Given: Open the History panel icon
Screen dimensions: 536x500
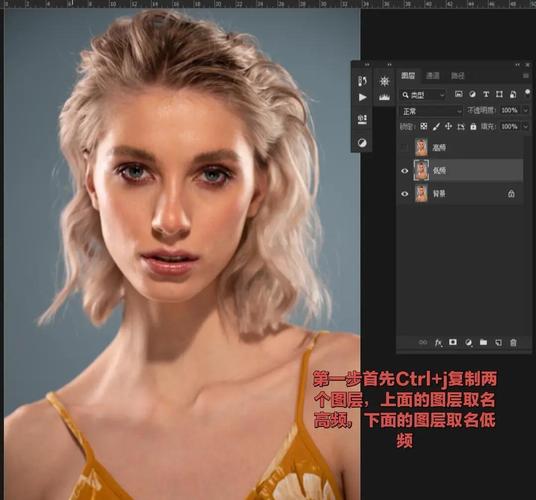Looking at the screenshot, I should (362, 81).
